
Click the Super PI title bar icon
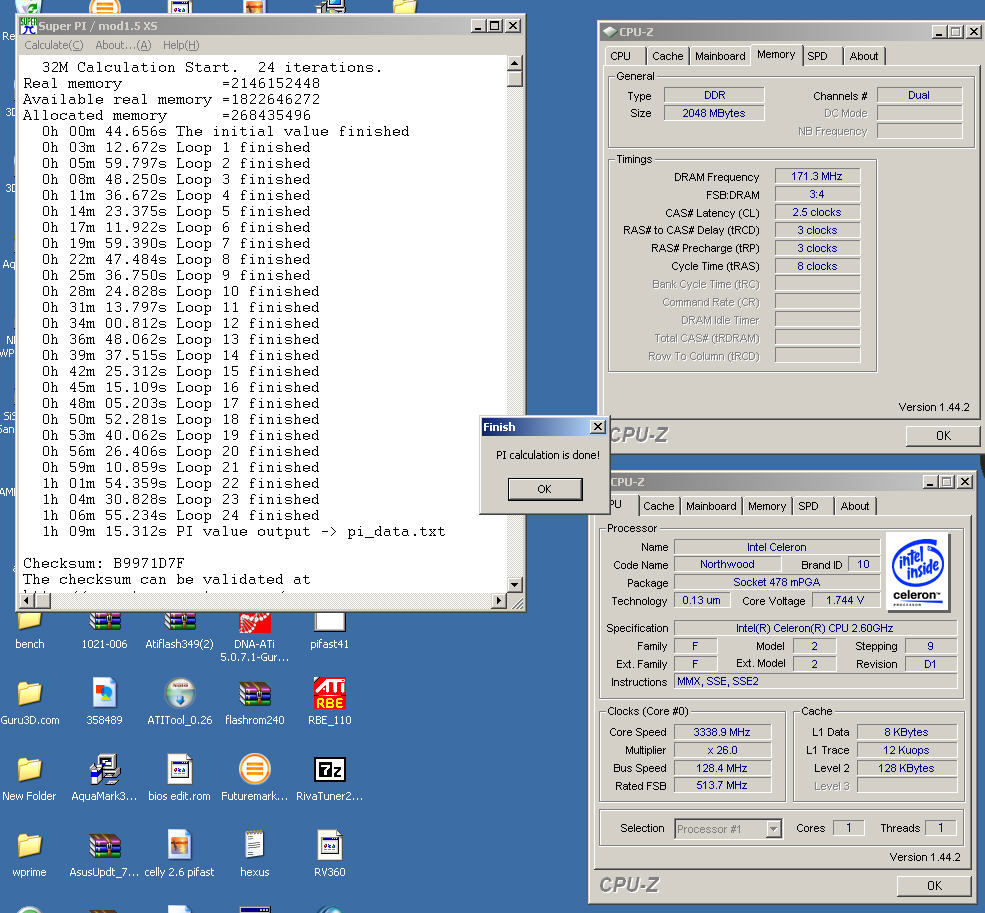click(x=28, y=26)
